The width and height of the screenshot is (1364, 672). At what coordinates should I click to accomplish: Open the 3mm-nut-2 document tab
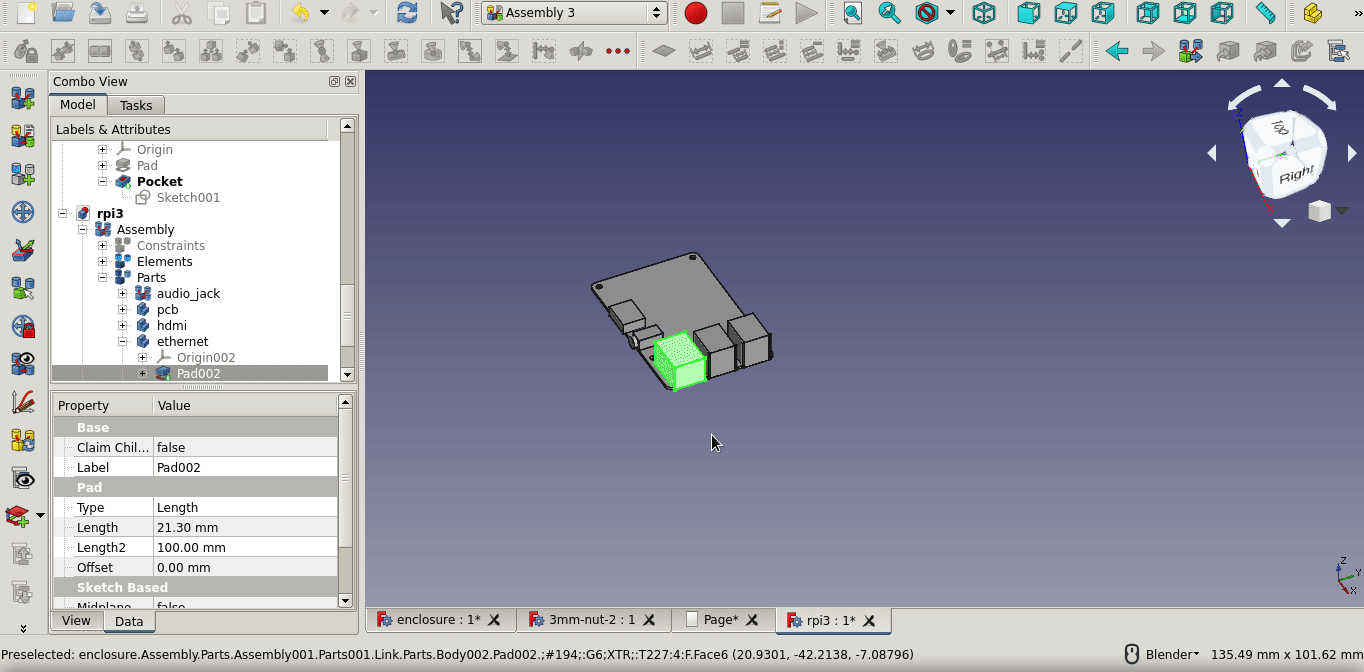[590, 620]
